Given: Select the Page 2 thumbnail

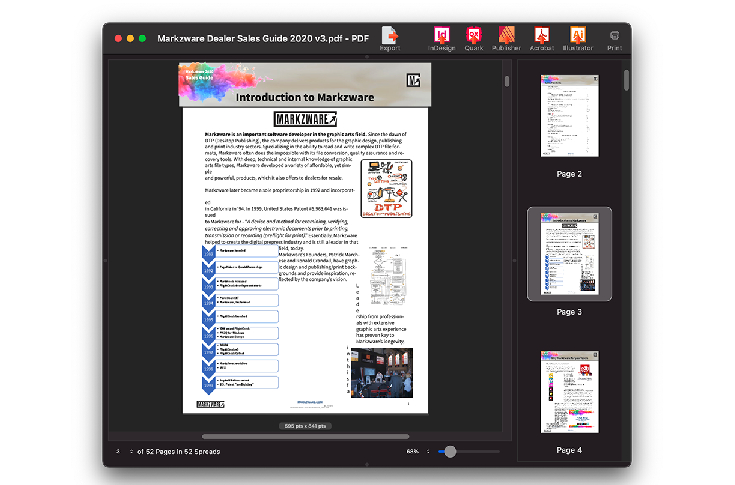Looking at the screenshot, I should (x=570, y=116).
